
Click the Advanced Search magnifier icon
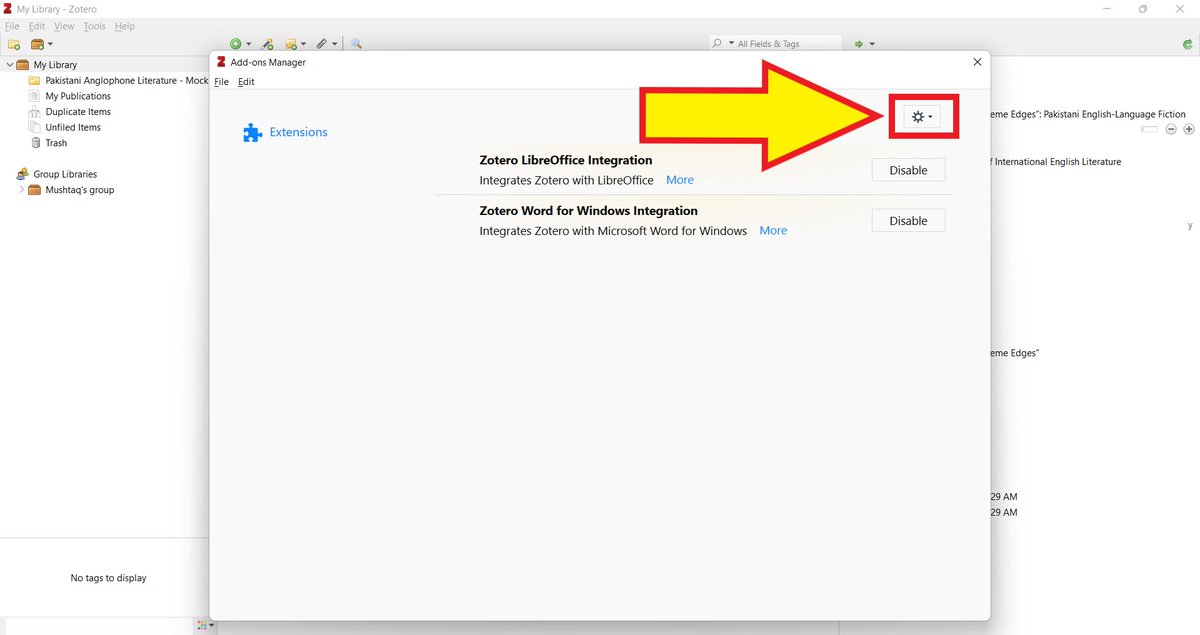pos(356,44)
